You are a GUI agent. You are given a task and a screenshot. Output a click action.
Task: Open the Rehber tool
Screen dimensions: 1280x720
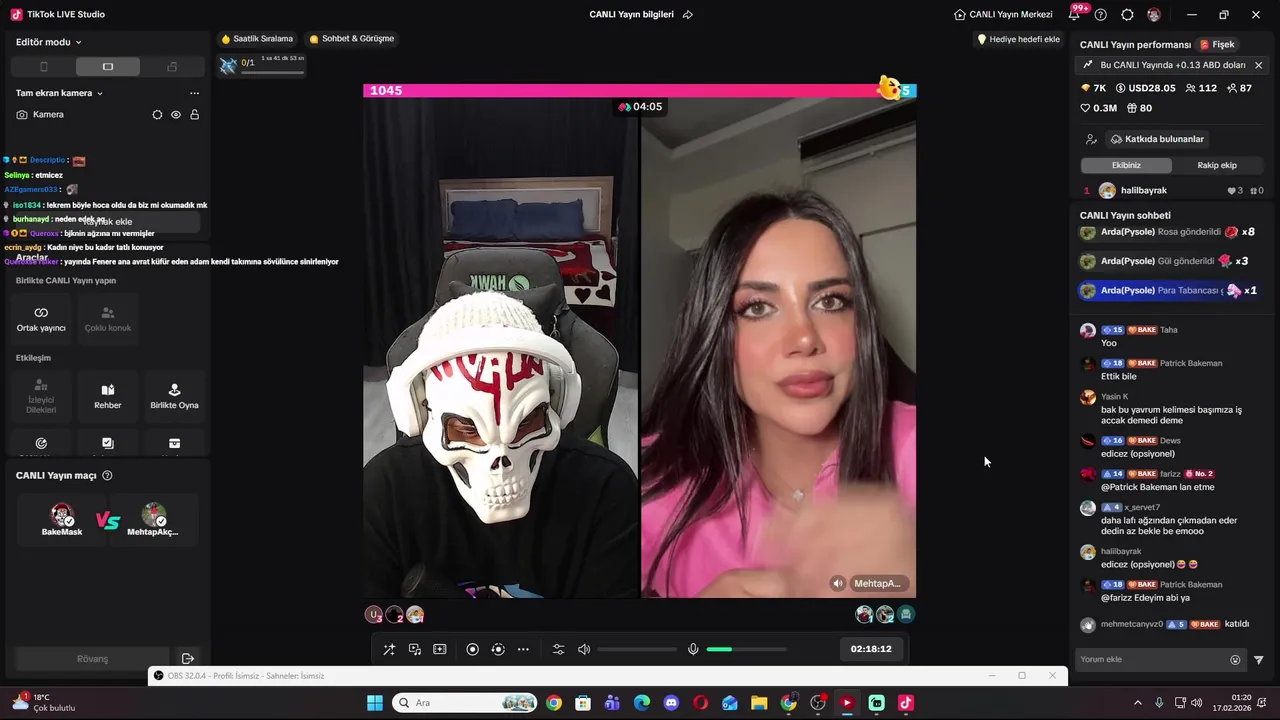pos(108,396)
